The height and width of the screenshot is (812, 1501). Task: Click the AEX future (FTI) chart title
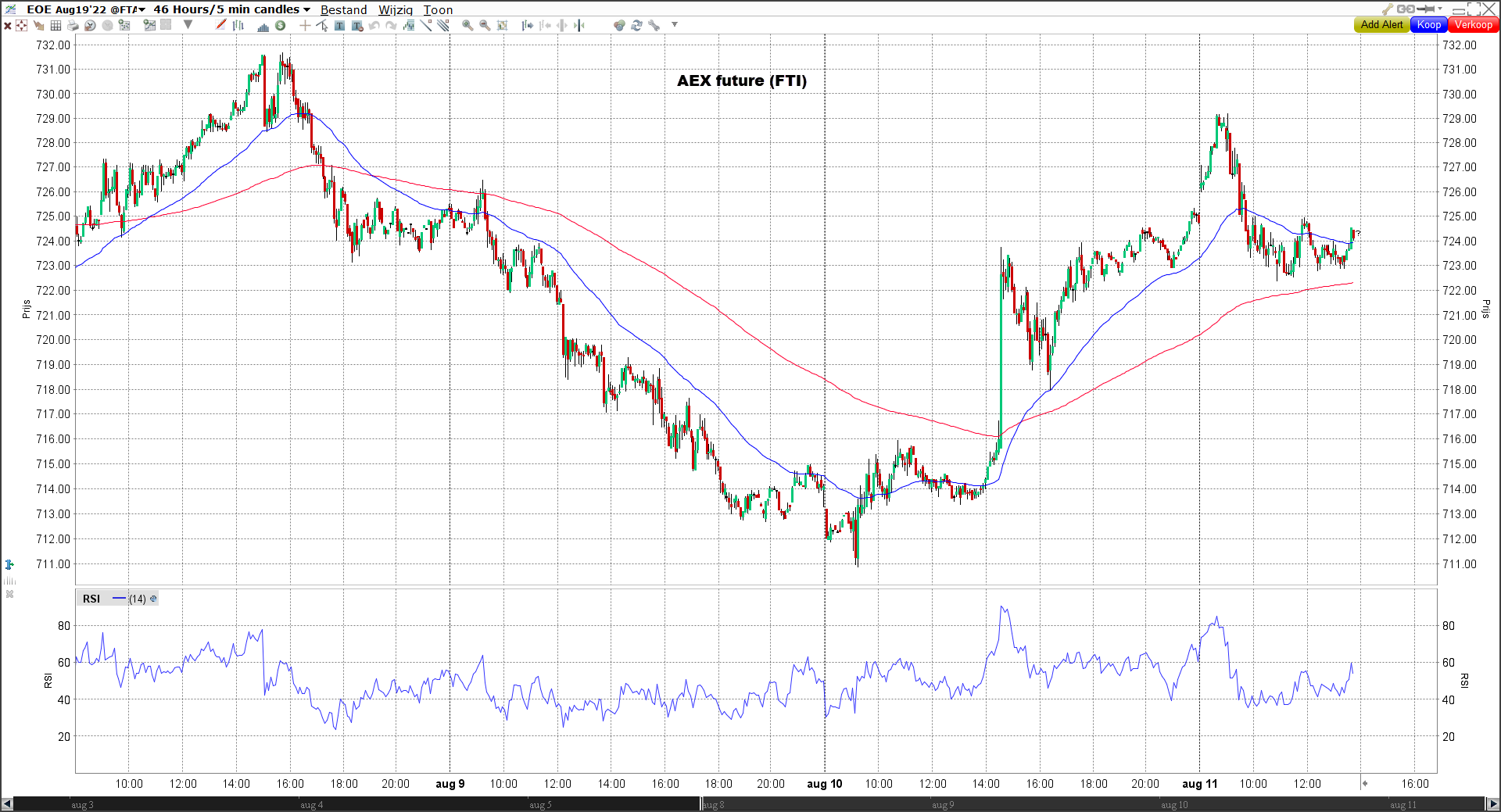coord(741,80)
